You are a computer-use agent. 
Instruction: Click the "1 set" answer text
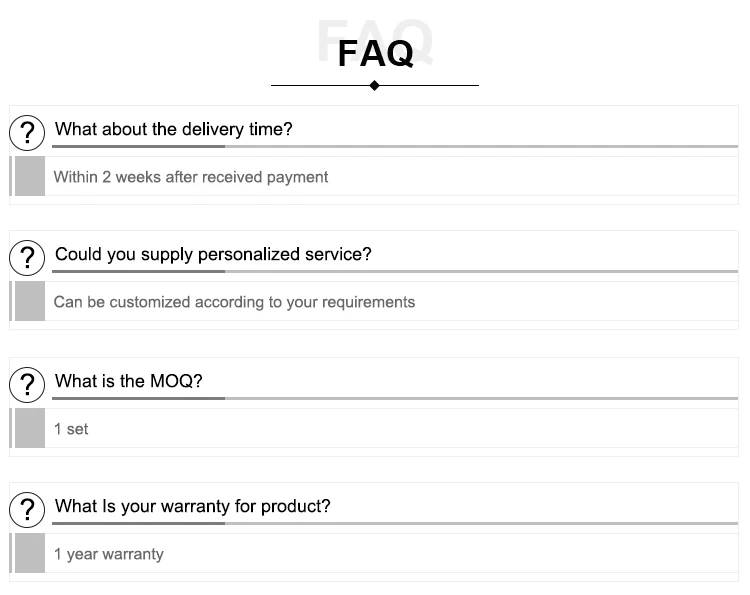point(71,429)
